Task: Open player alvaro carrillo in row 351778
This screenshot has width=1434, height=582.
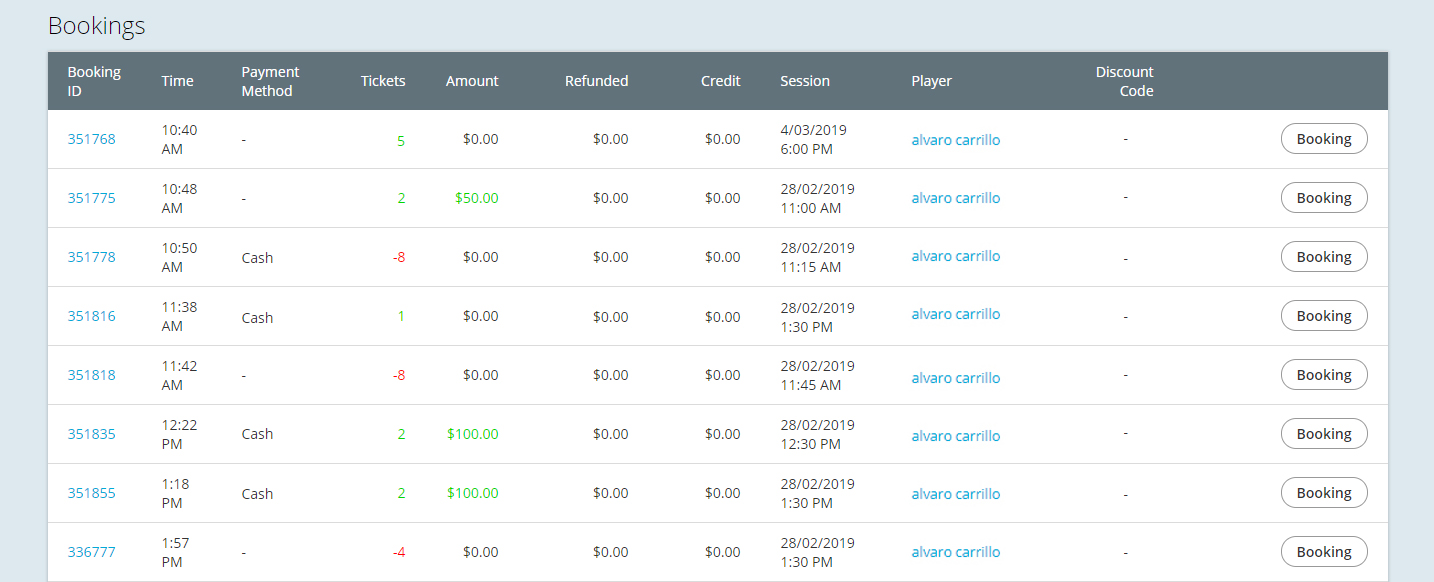Action: 955,256
